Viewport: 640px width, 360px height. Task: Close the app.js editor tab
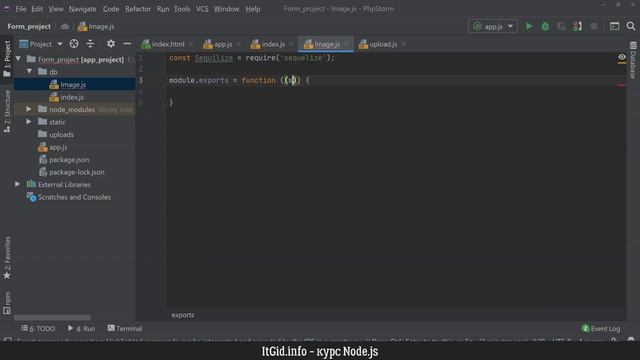pos(238,44)
